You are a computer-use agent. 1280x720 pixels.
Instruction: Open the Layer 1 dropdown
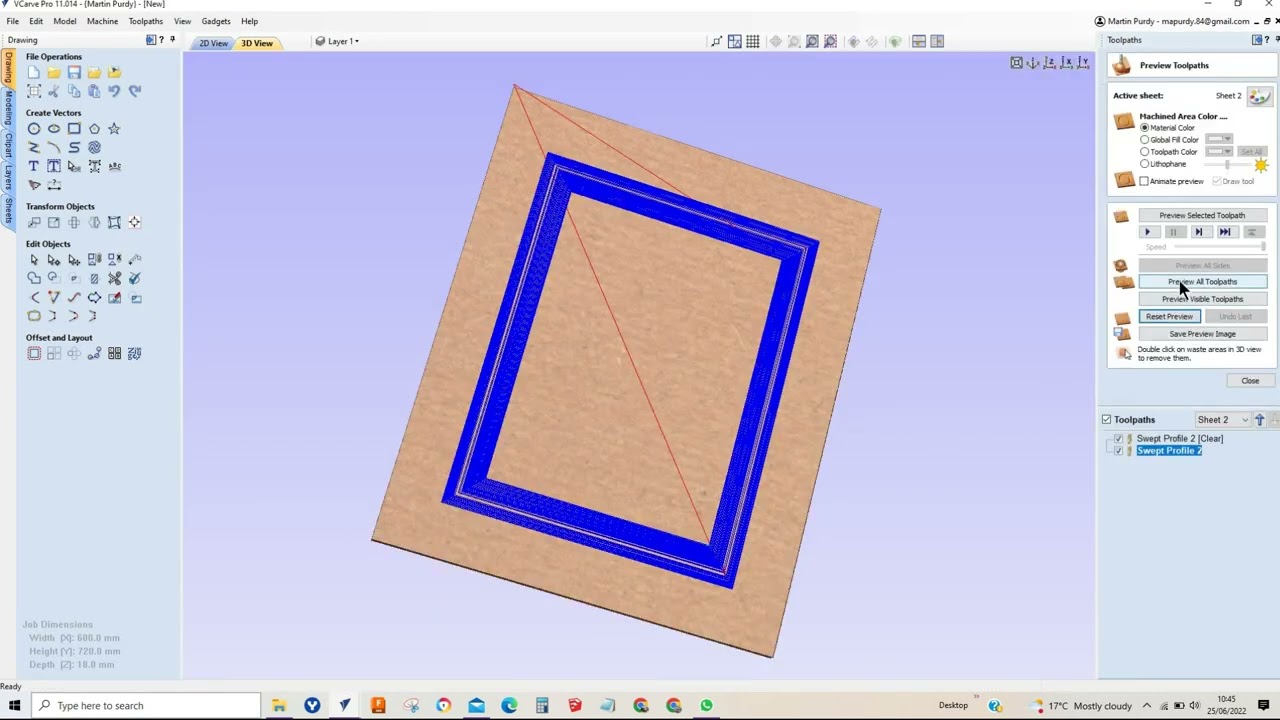click(x=337, y=41)
